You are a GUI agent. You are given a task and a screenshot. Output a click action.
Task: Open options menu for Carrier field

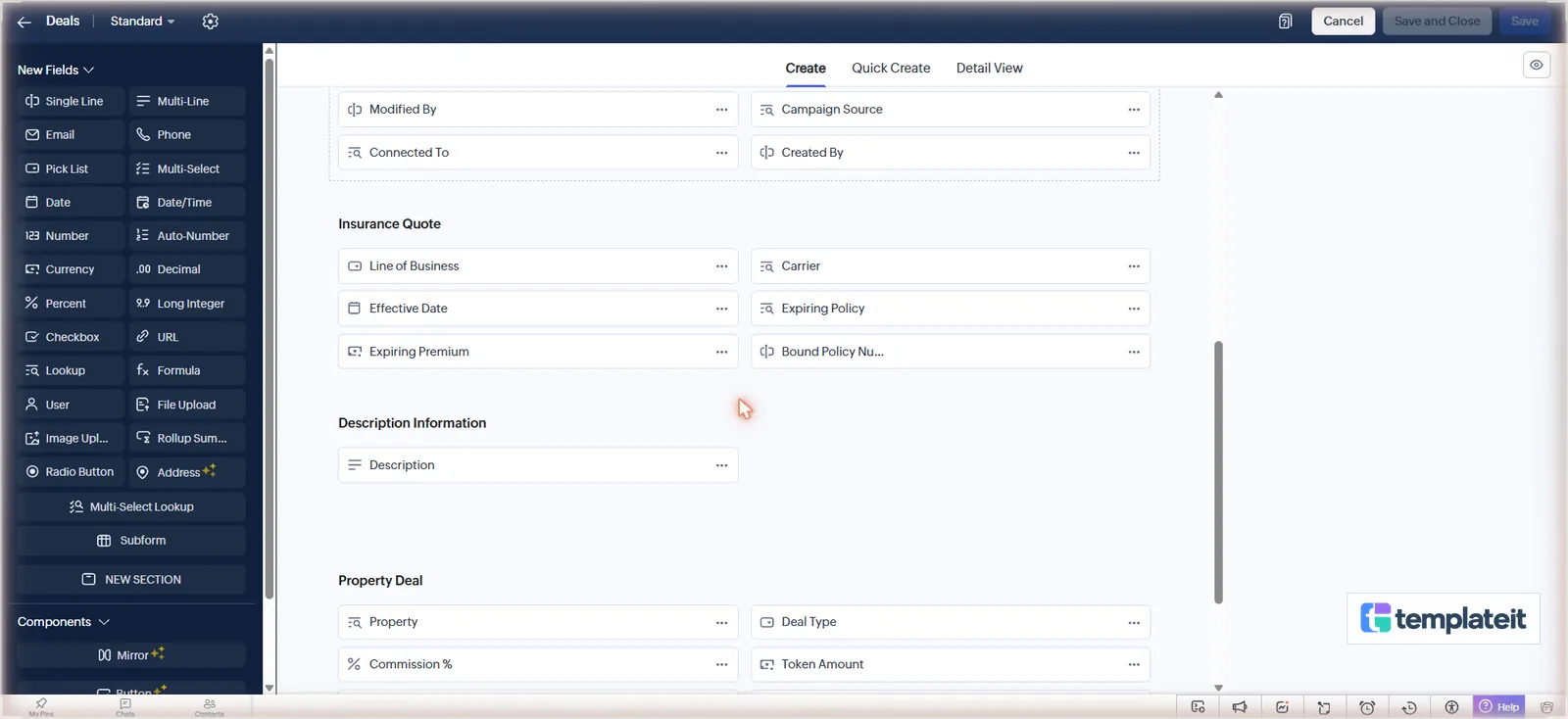(x=1134, y=266)
